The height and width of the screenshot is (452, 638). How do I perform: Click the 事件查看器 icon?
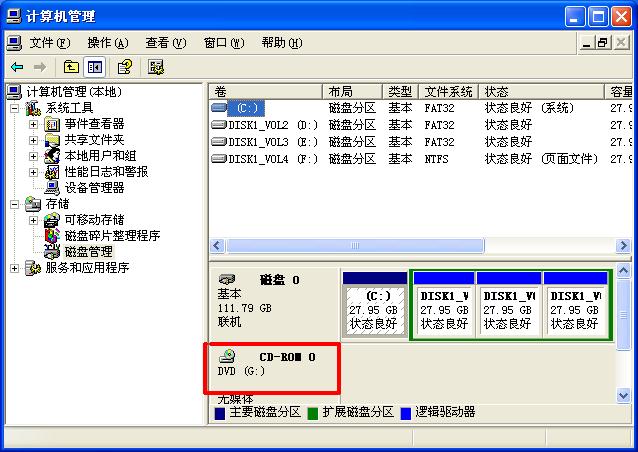[x=52, y=124]
